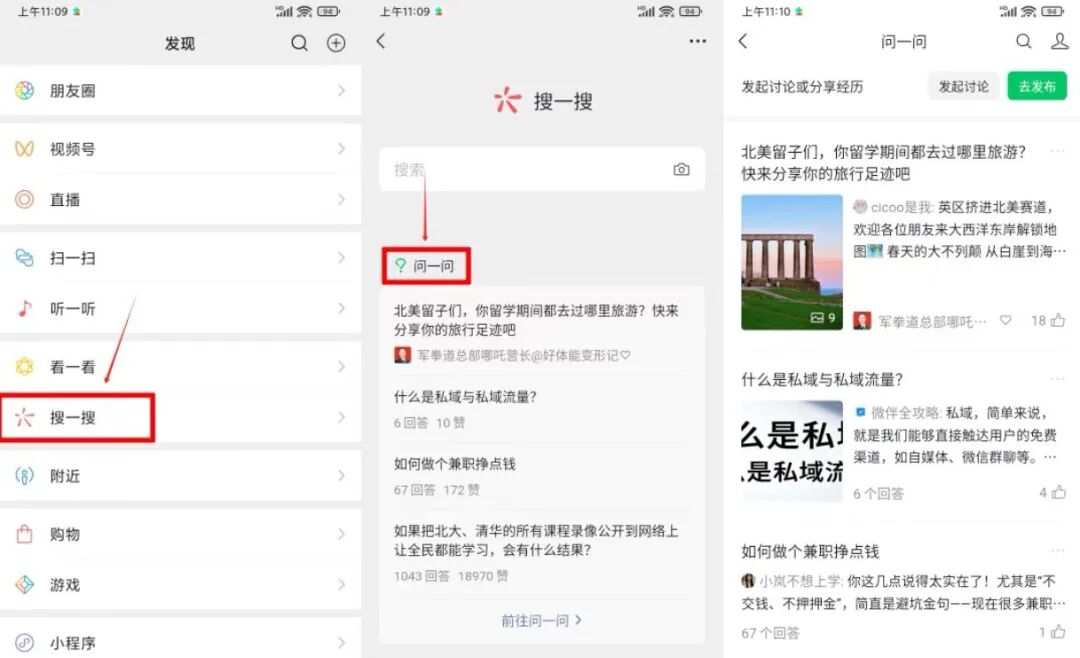Open options dots for 私域流量 question
This screenshot has height=658, width=1080.
point(1058,378)
